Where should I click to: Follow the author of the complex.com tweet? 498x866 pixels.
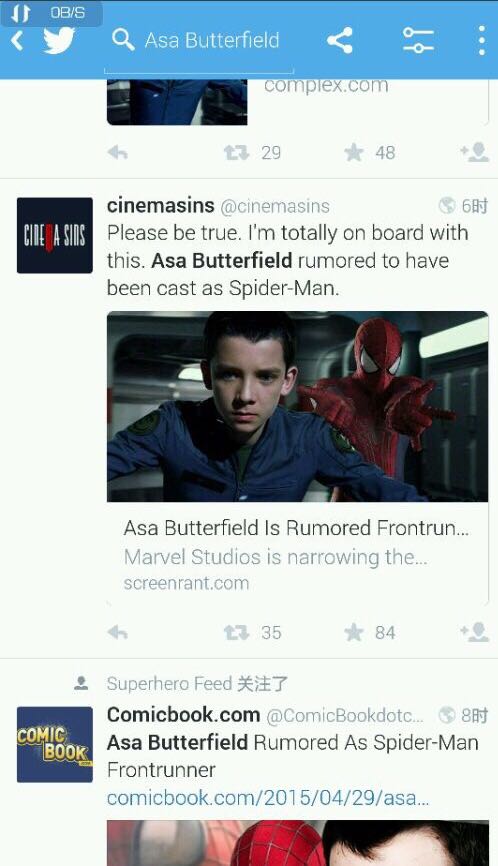(475, 152)
